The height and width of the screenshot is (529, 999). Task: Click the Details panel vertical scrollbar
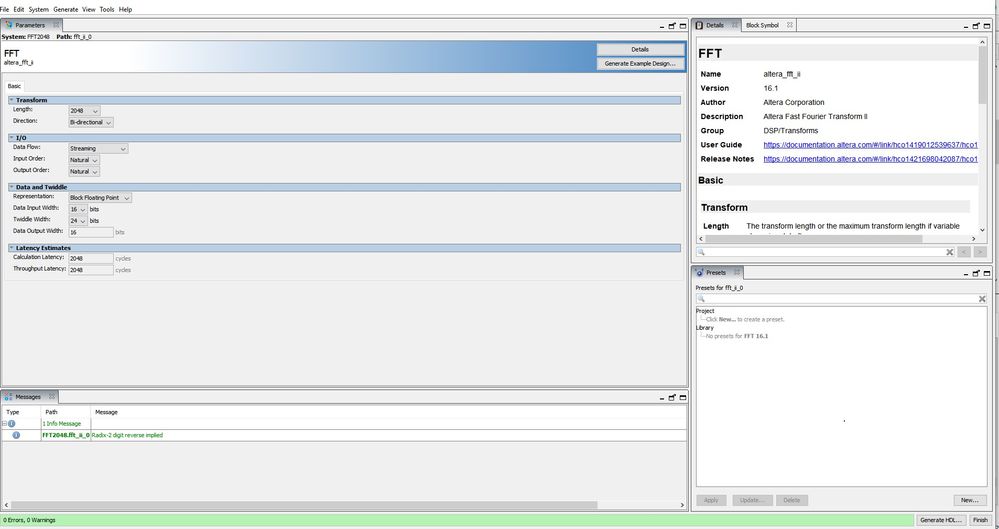[982, 138]
